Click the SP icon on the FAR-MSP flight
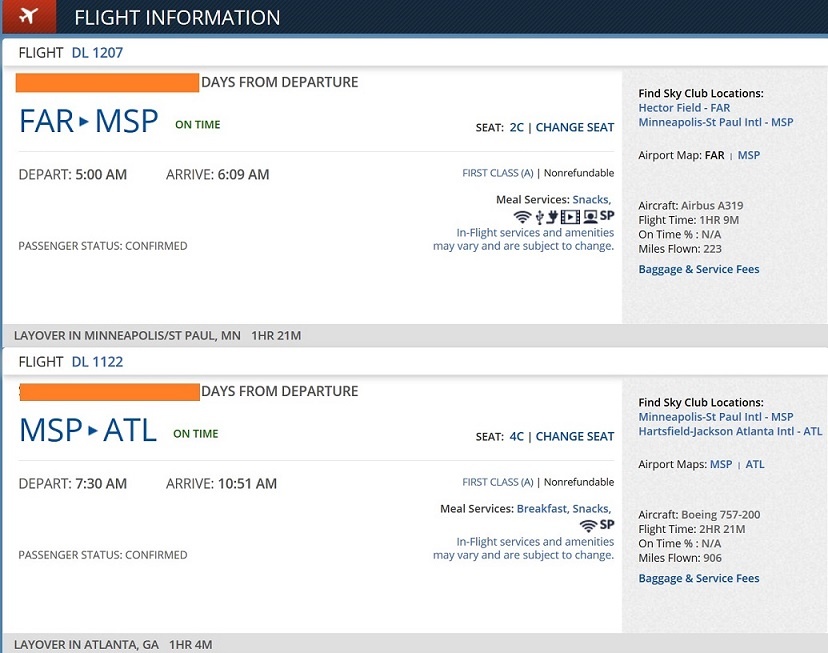This screenshot has width=828, height=653. (x=607, y=216)
